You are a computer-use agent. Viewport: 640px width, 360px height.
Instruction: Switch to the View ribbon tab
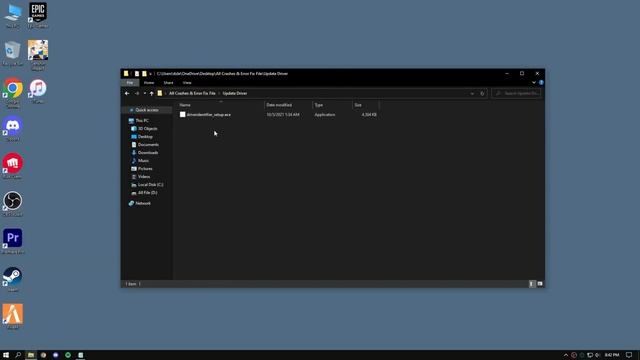click(187, 83)
